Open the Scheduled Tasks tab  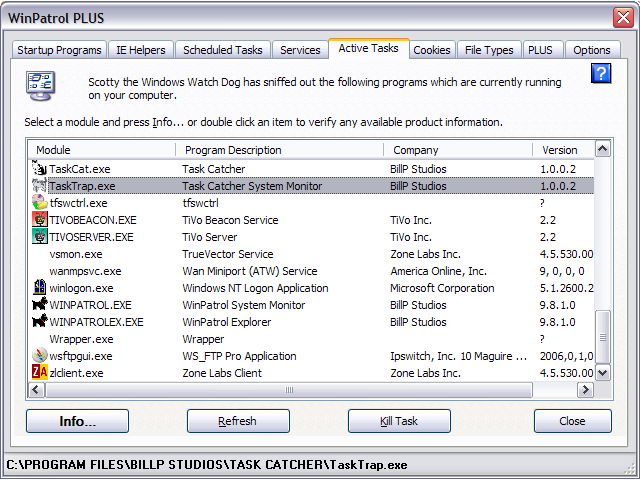[x=221, y=50]
